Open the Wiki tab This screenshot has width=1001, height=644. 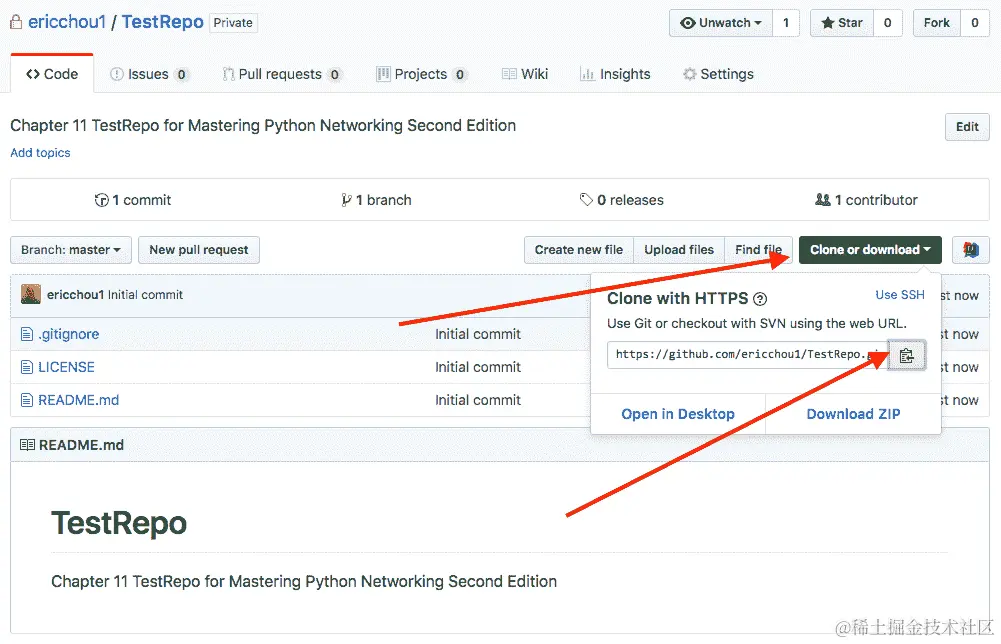coord(525,74)
